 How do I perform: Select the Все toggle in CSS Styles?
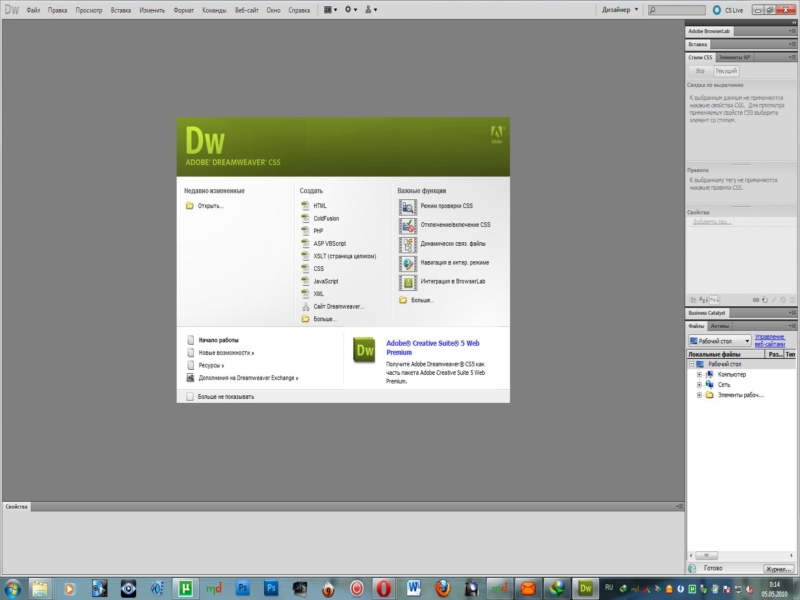700,71
